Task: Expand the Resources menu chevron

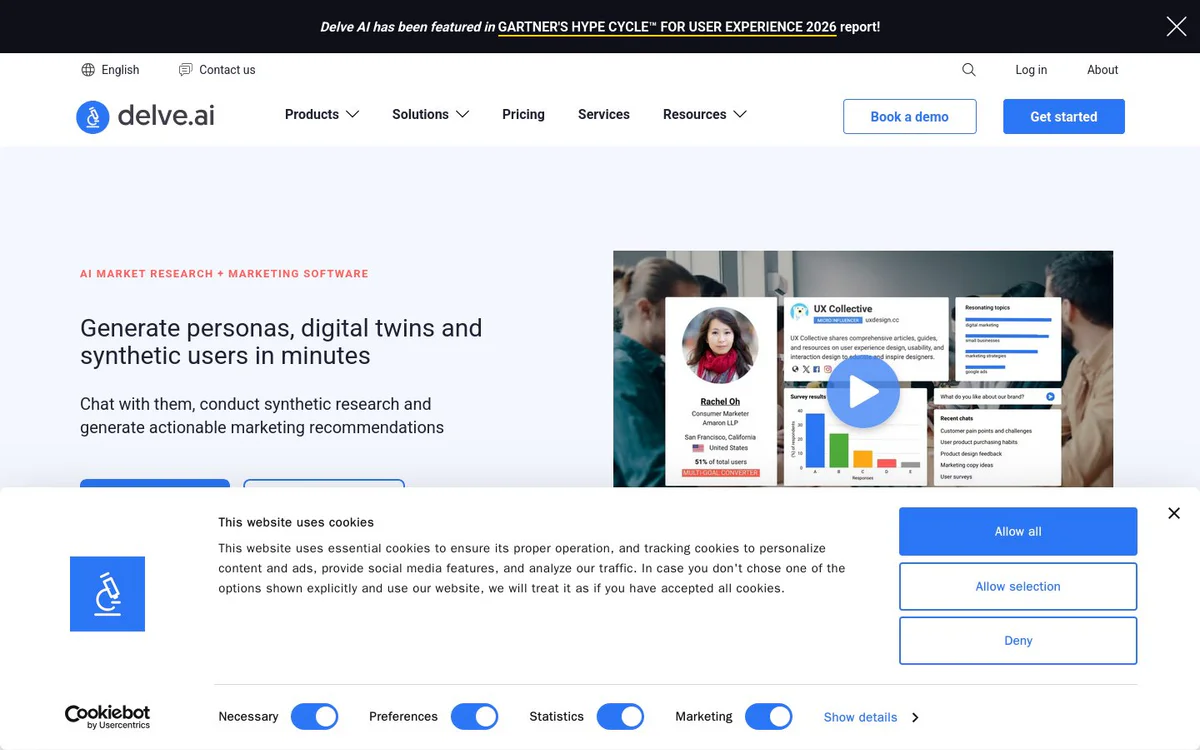Action: (740, 115)
